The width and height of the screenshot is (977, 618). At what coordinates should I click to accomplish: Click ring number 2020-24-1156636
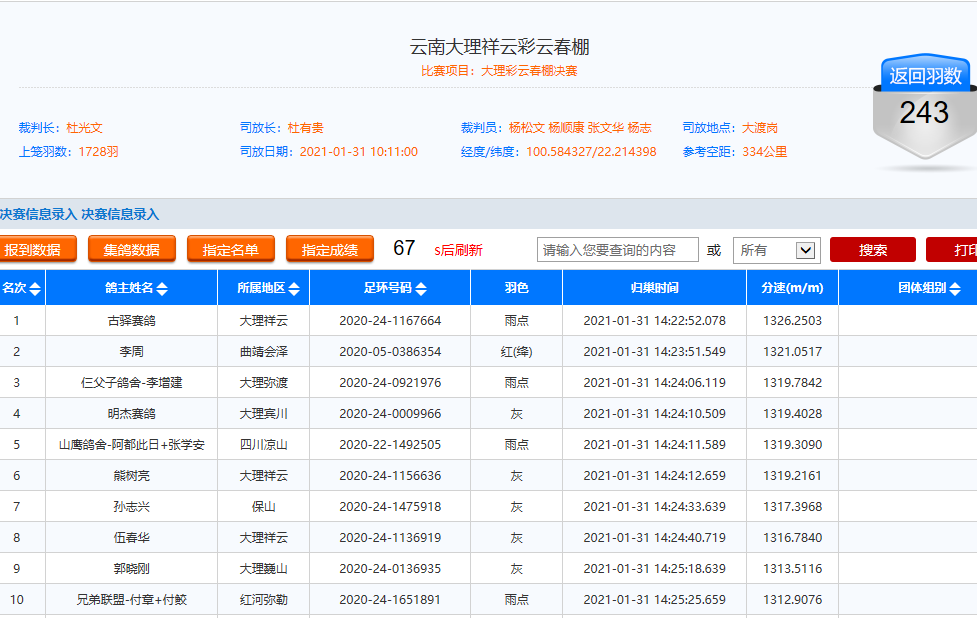pos(390,476)
